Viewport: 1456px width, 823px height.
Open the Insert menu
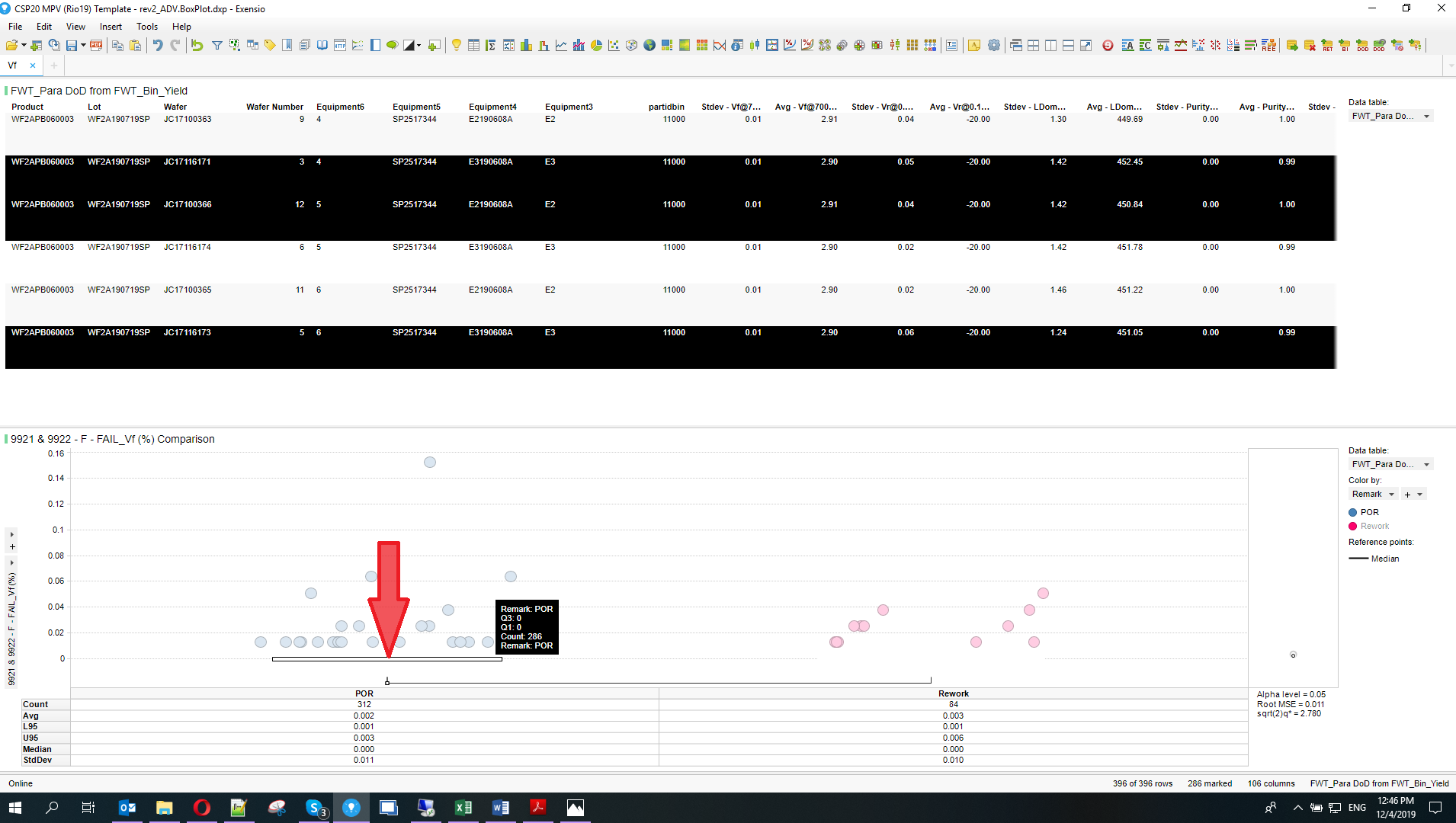point(111,27)
